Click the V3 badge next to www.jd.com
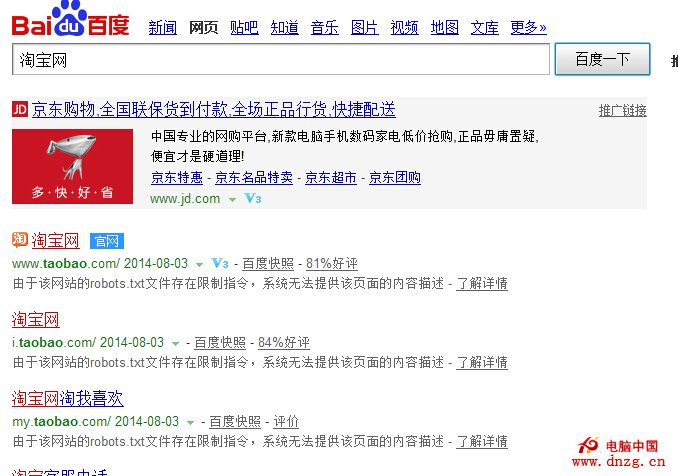678x476 pixels. [253, 198]
